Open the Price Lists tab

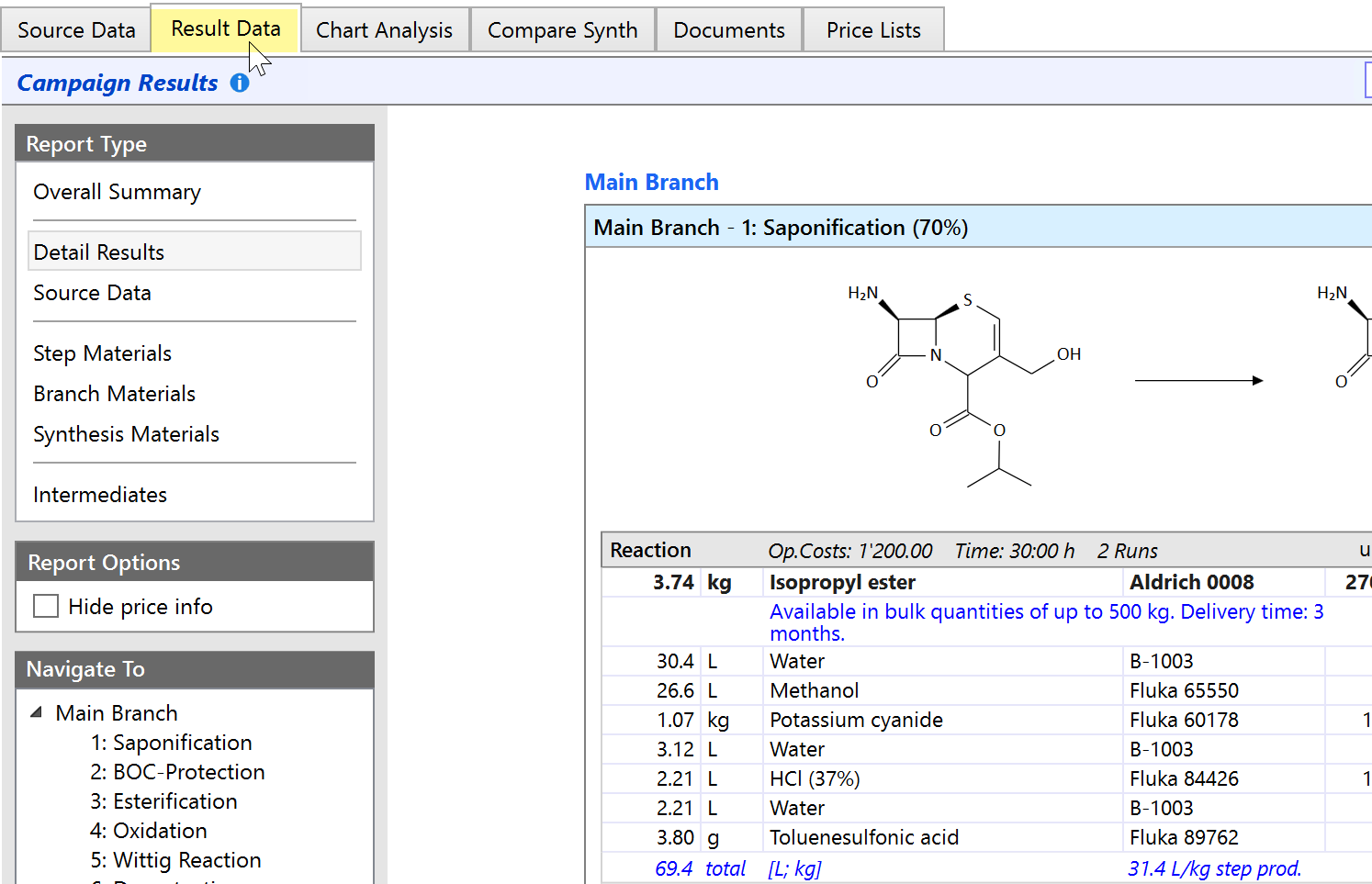point(872,29)
